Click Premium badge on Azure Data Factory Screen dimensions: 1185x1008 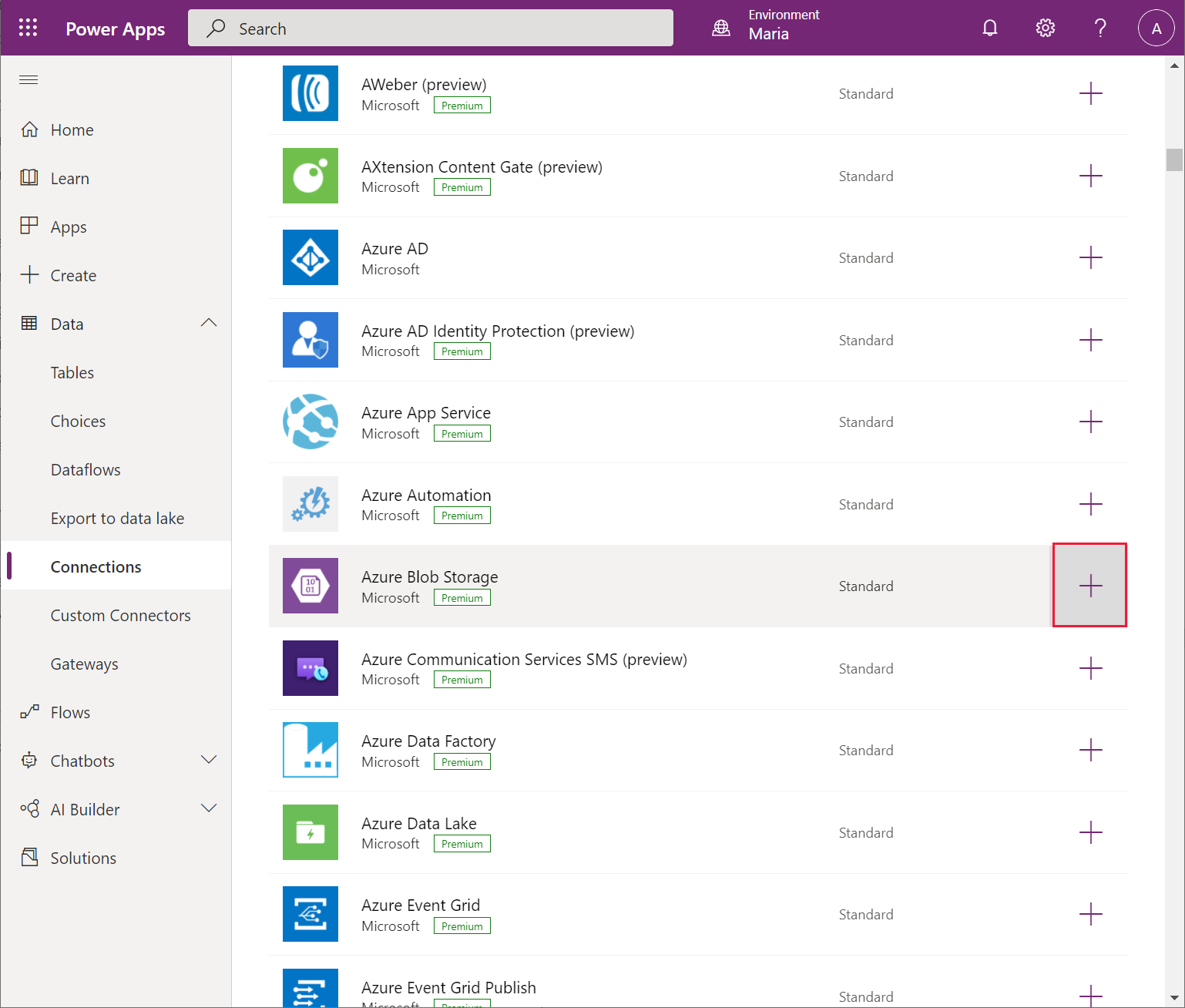[x=462, y=762]
